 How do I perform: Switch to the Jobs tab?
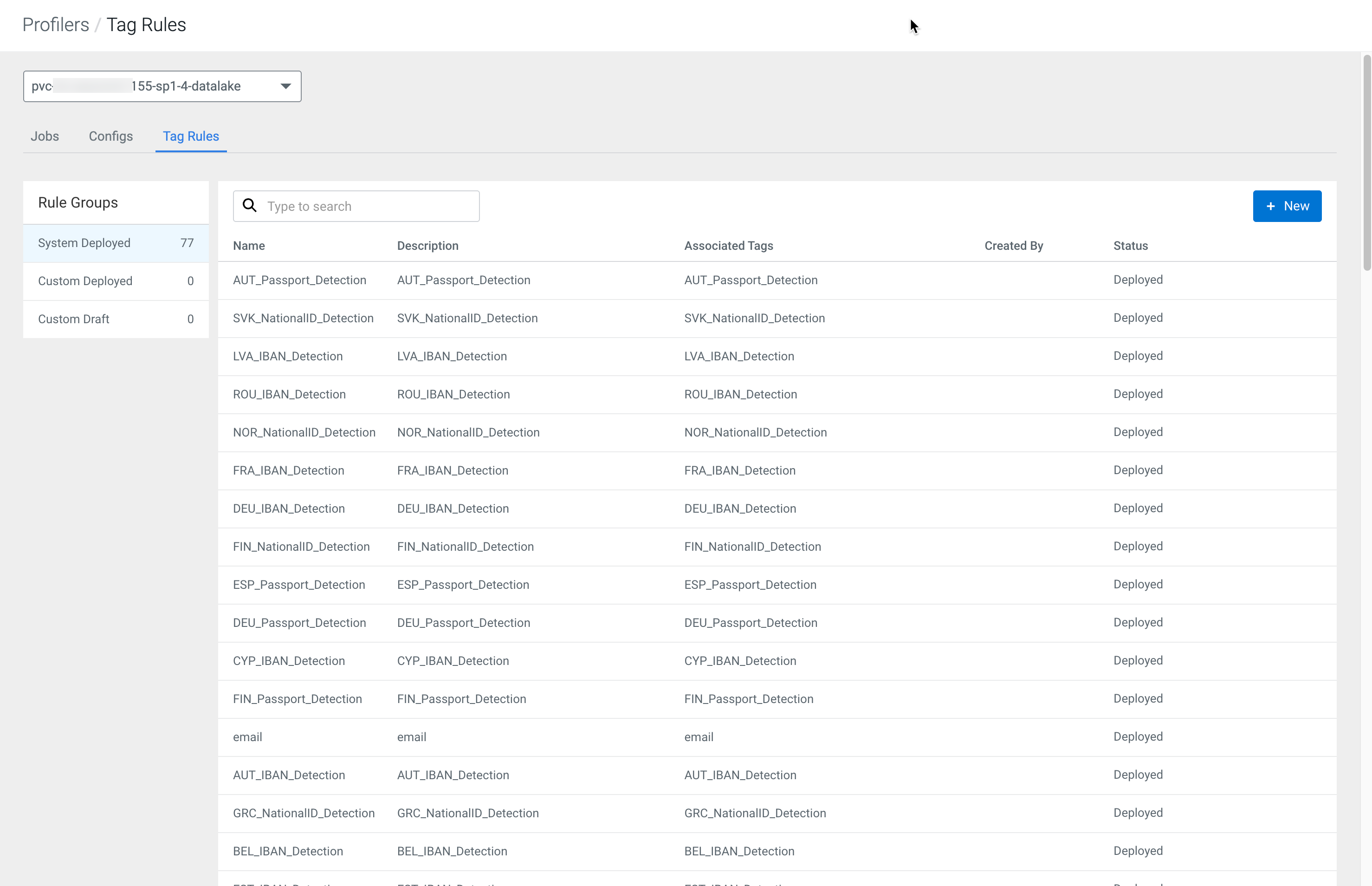coord(45,137)
